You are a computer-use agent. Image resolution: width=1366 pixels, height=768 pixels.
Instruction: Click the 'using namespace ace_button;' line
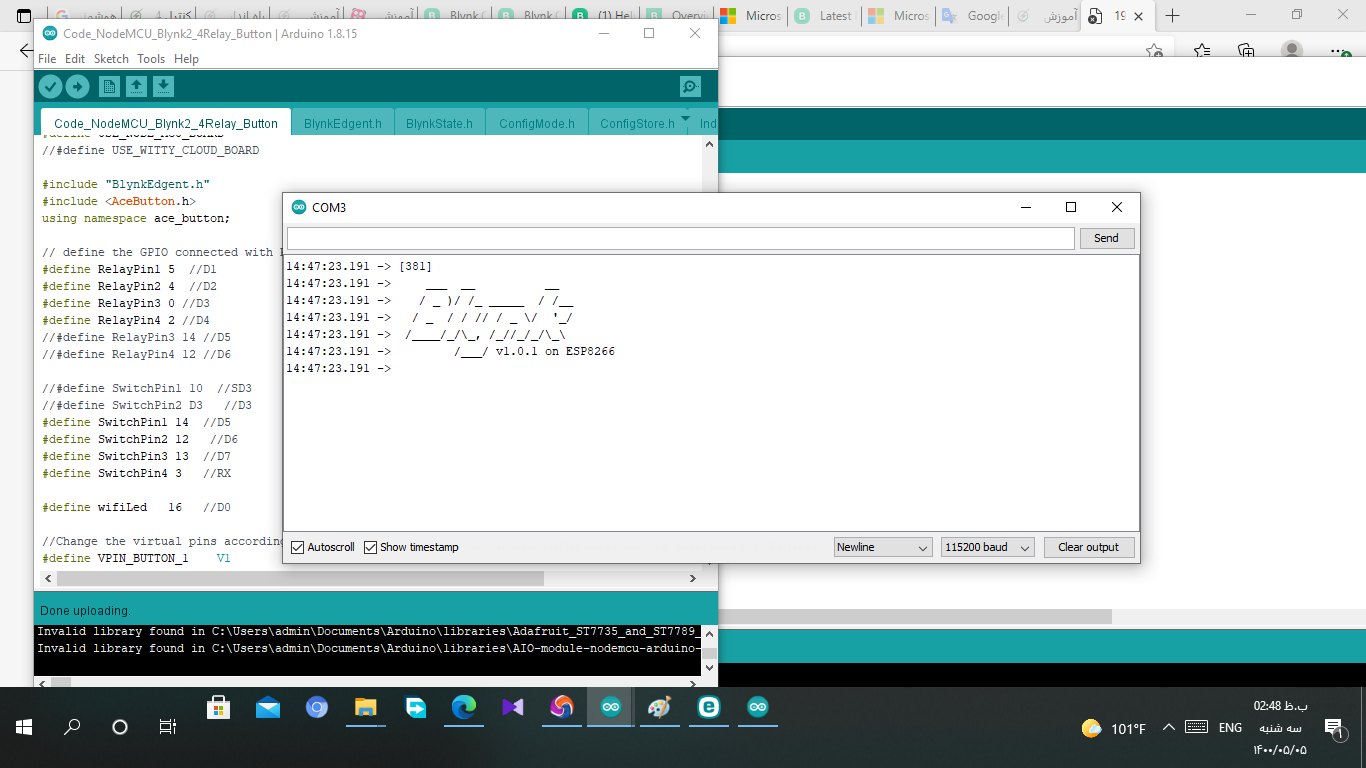[x=136, y=218]
